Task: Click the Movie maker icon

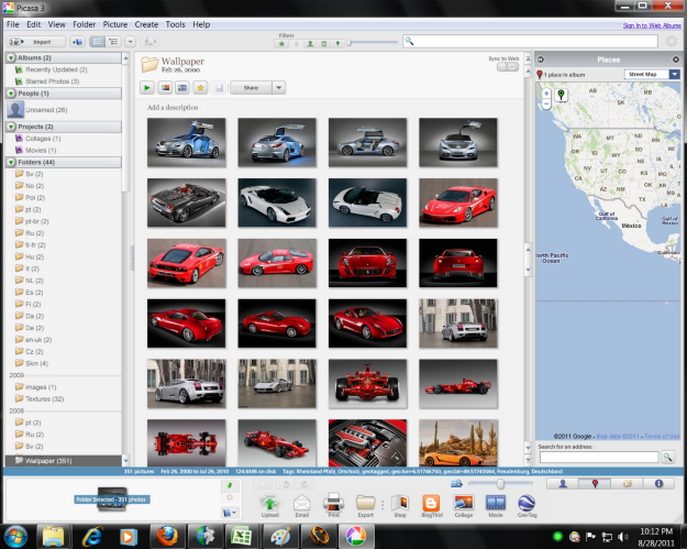Action: tap(494, 503)
